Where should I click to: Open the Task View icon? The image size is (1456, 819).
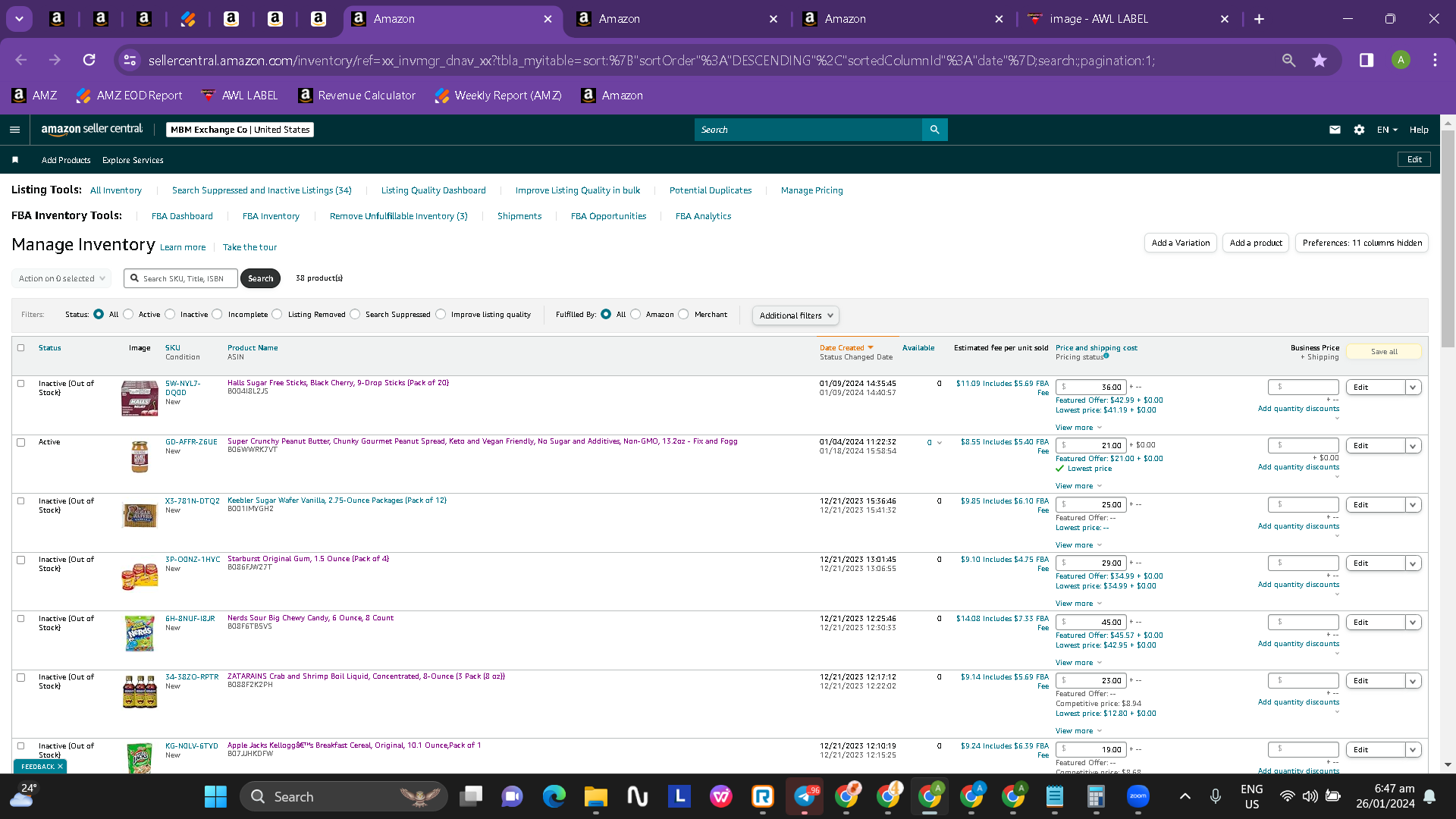(x=471, y=796)
